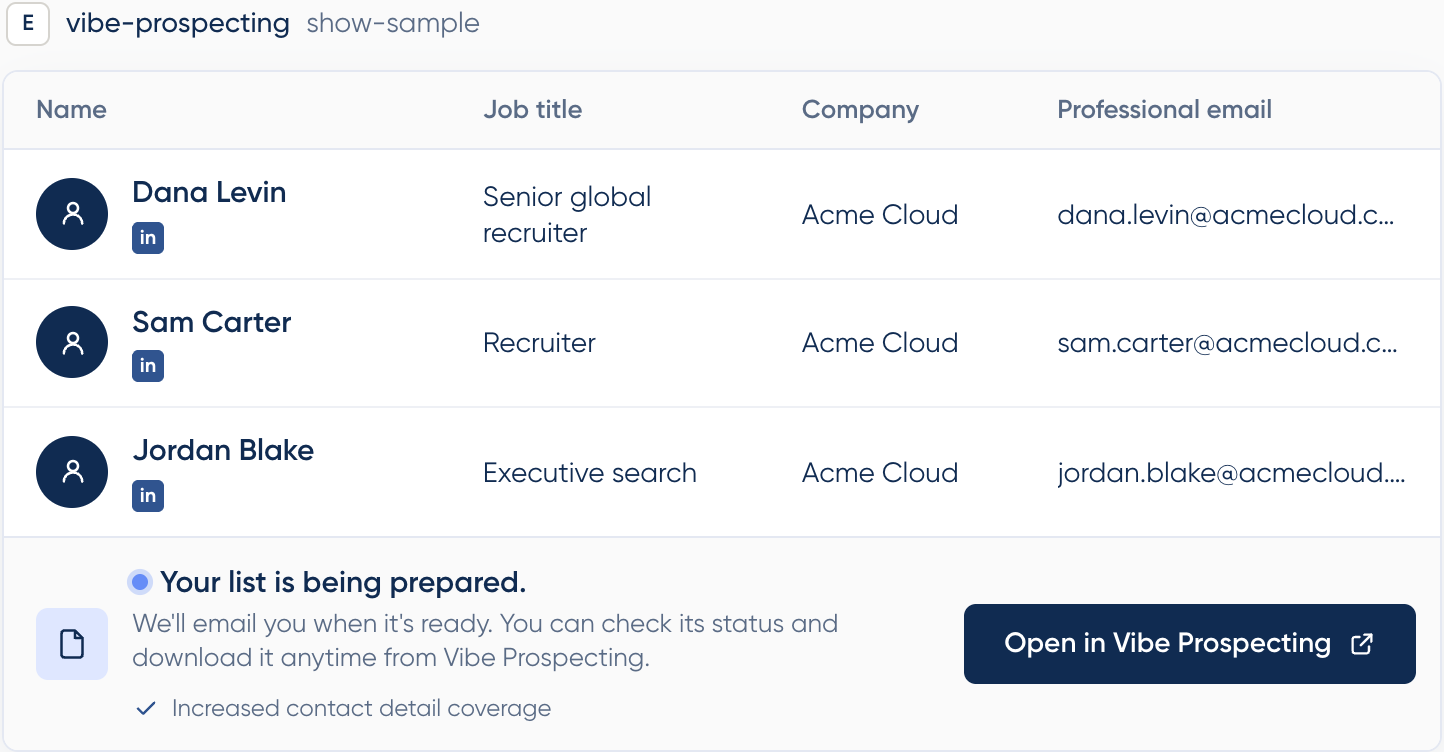Select the name Dana Levin
This screenshot has width=1444, height=752.
click(209, 192)
